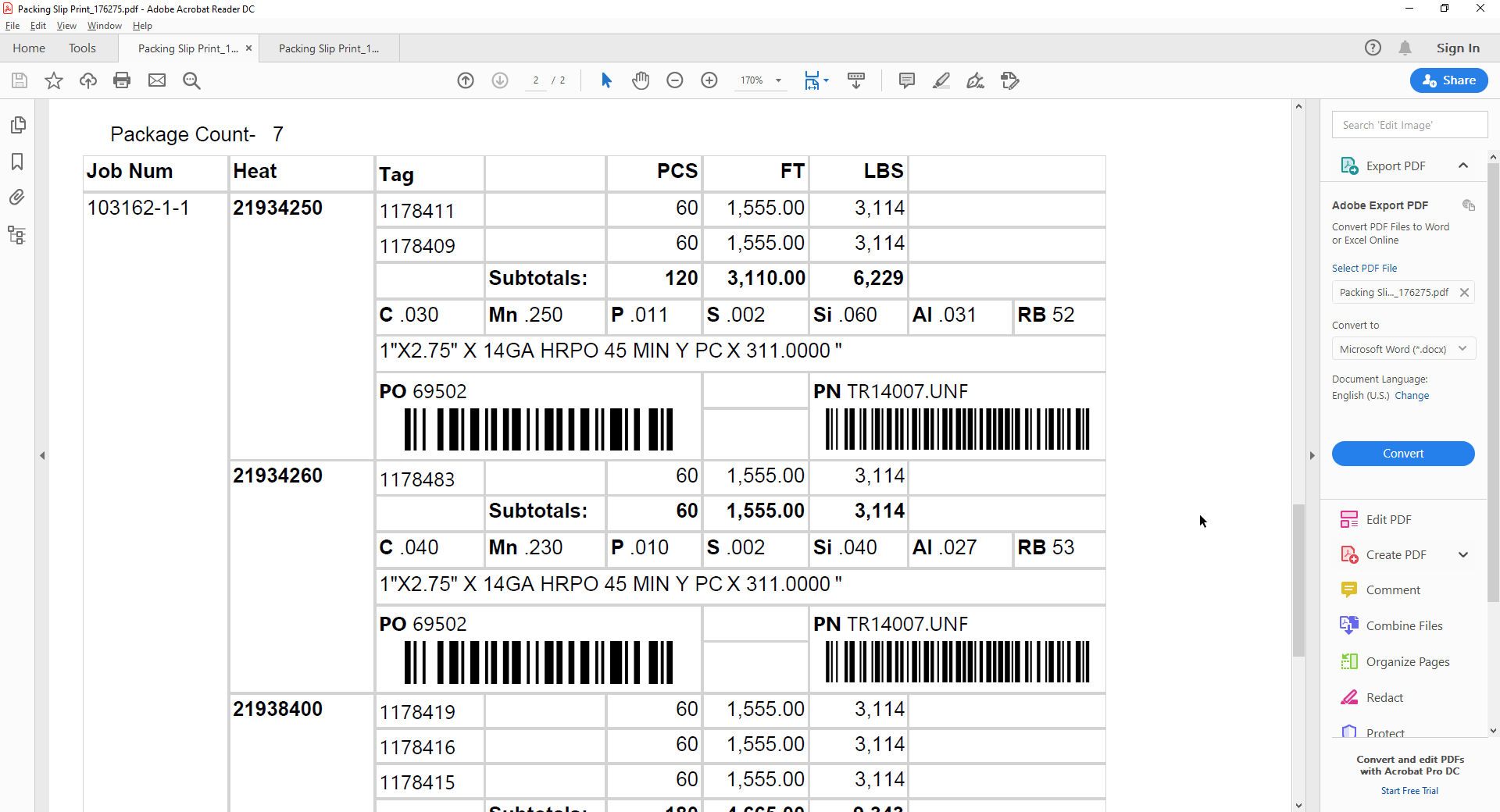Image resolution: width=1500 pixels, height=812 pixels.
Task: Select the highlight pen tool
Action: click(x=941, y=80)
